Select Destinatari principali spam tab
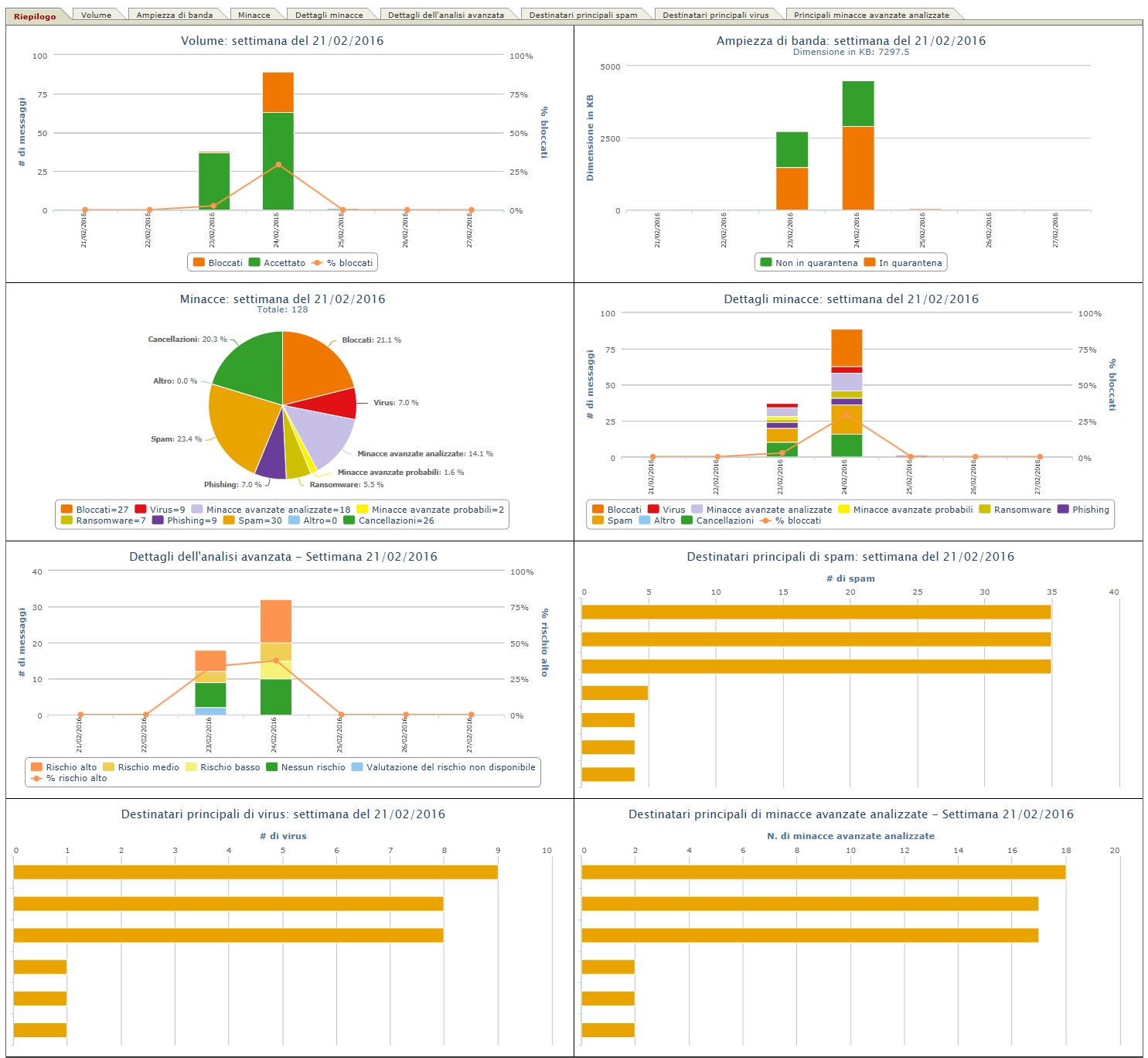This screenshot has height=1058, width=1148. click(x=583, y=15)
